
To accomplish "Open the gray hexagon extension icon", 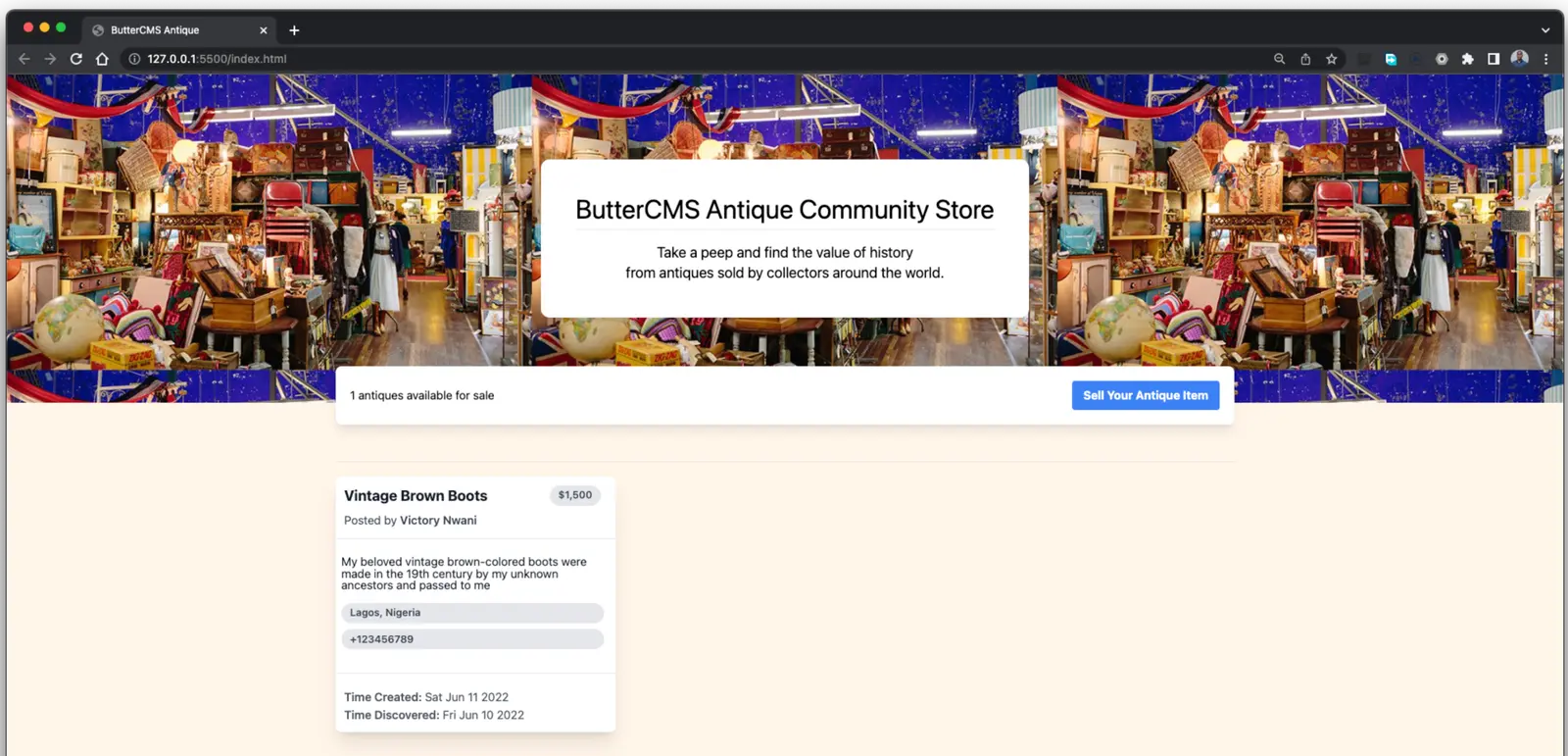I will (1442, 59).
